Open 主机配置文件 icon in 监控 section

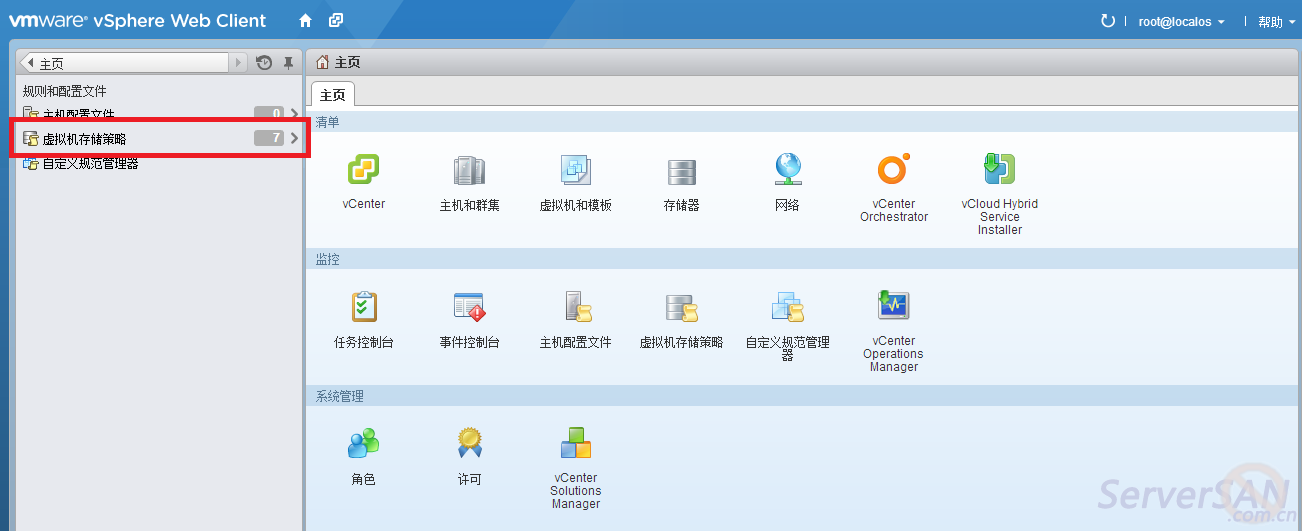[576, 307]
